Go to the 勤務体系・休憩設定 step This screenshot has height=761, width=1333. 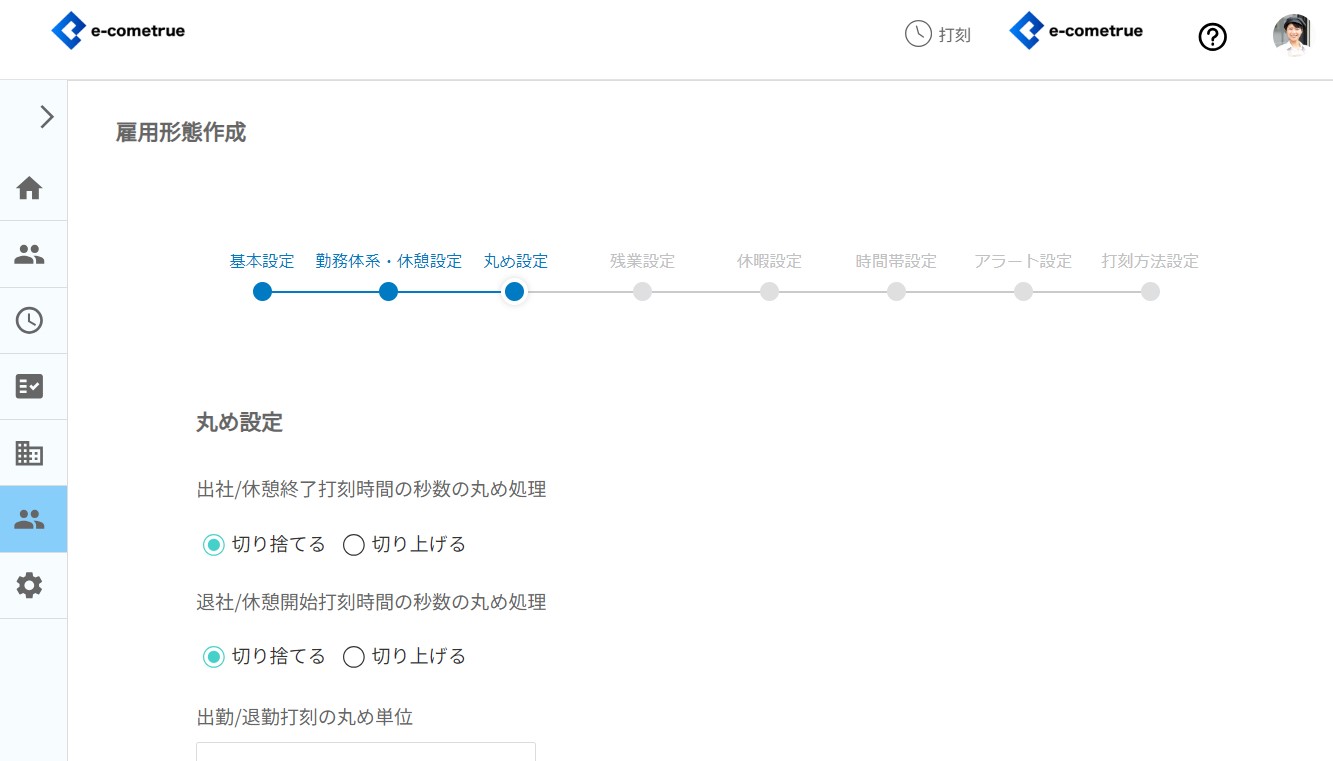[x=389, y=291]
